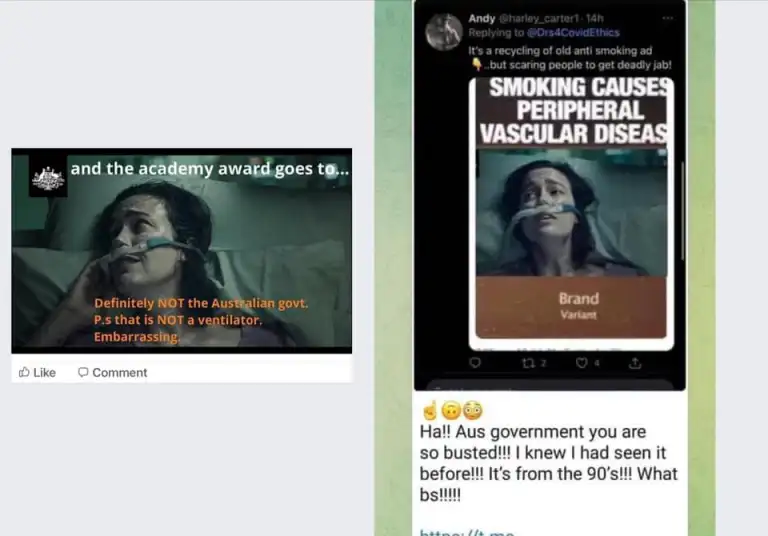Click the retweet icon showing 2
Image resolution: width=768 pixels, height=536 pixels.
pos(528,363)
